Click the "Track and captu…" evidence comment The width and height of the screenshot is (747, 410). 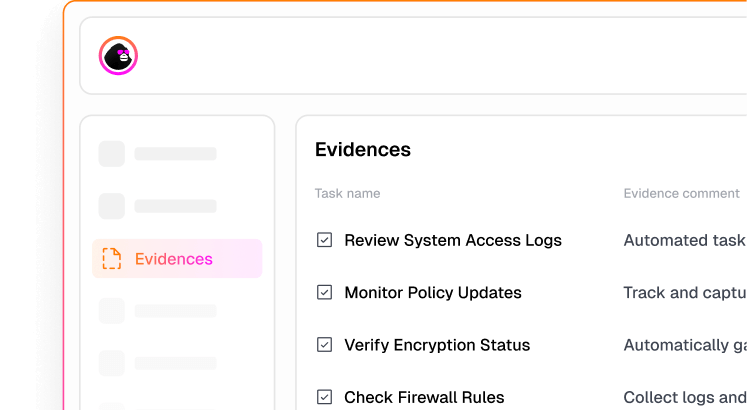(684, 293)
